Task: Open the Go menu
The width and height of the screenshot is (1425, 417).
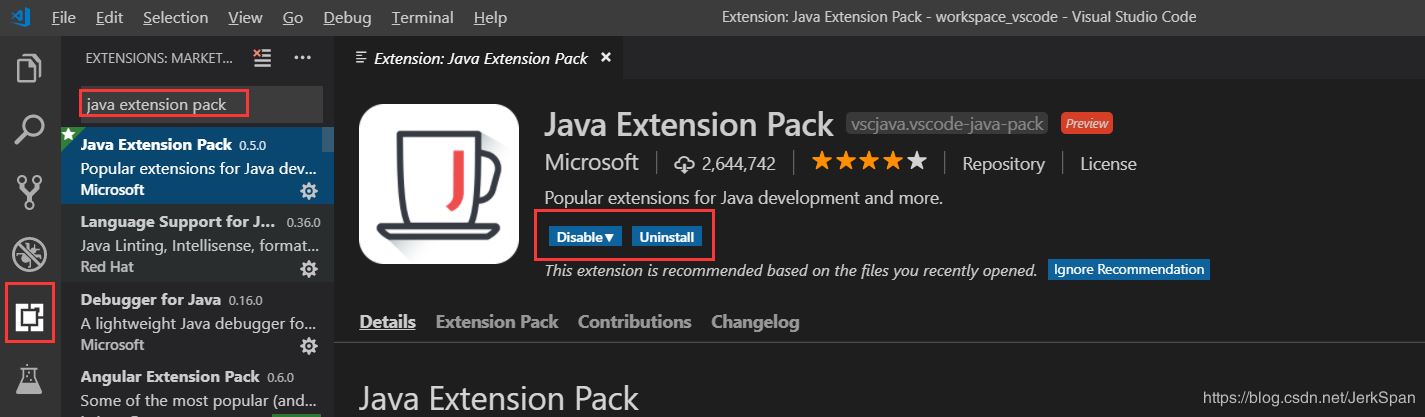Action: (x=293, y=17)
